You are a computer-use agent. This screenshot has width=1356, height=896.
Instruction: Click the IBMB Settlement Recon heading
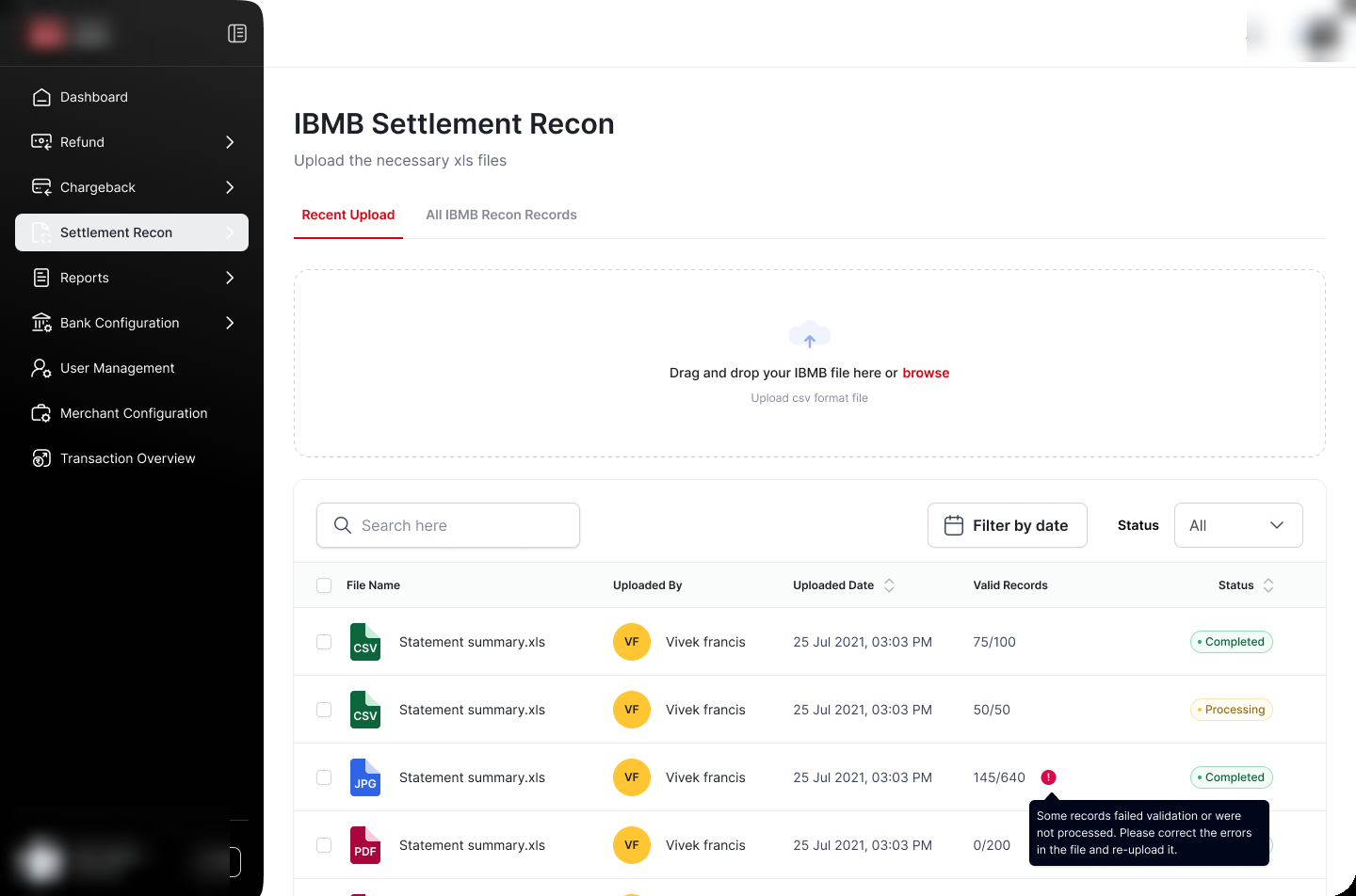454,124
